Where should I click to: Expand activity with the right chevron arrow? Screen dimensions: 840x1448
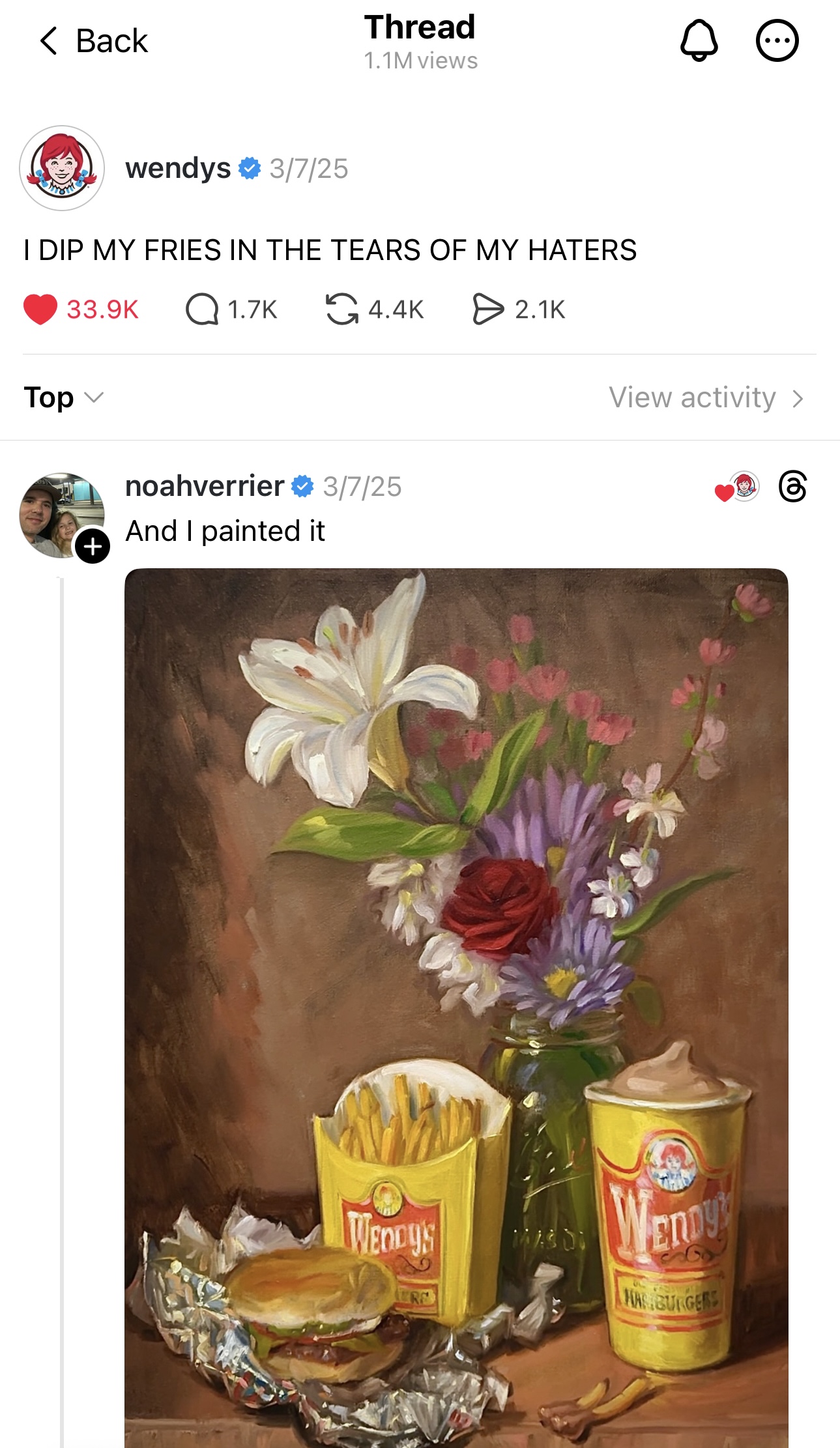pyautogui.click(x=798, y=398)
